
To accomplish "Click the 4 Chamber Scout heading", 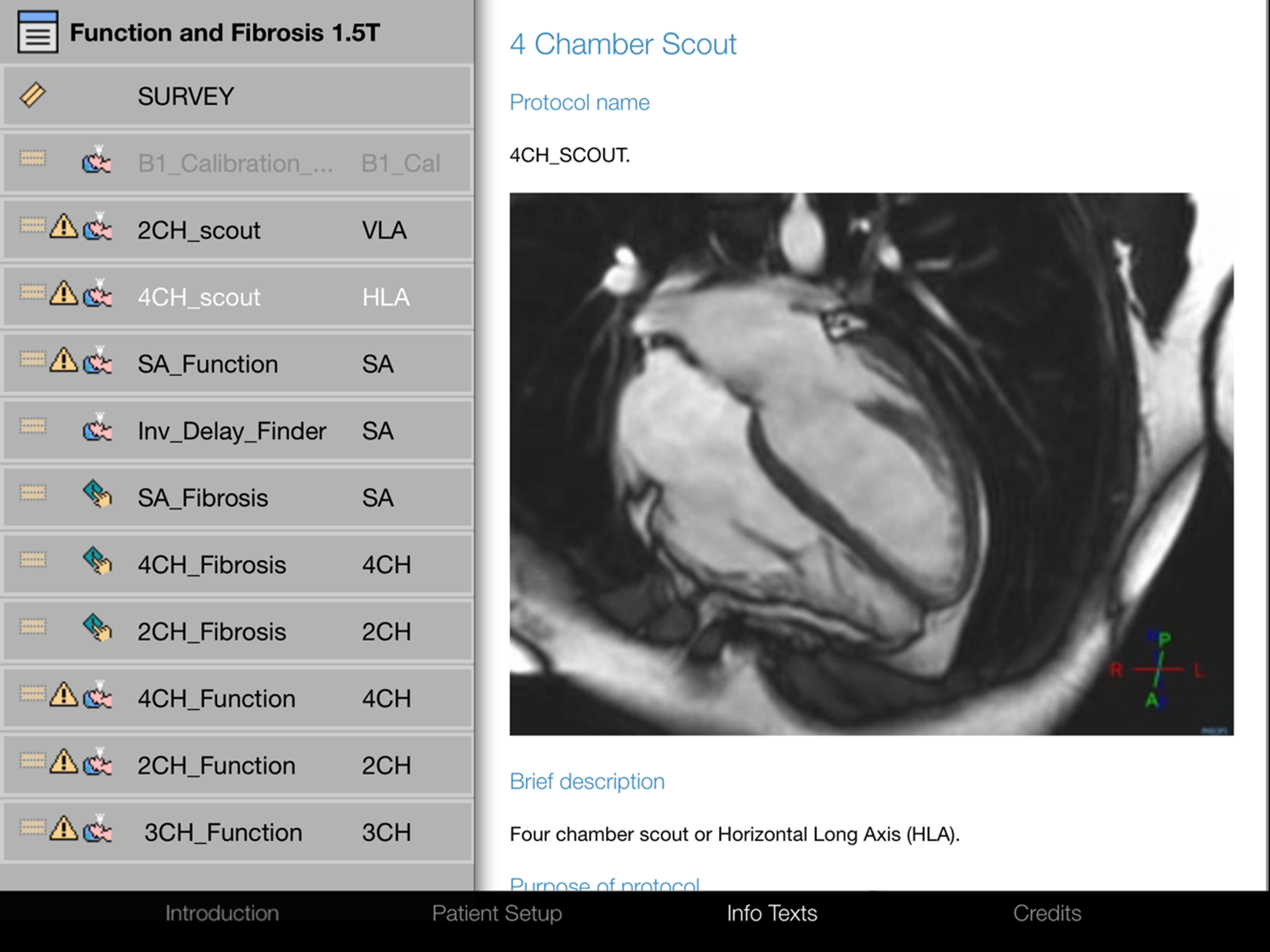I will click(x=623, y=45).
